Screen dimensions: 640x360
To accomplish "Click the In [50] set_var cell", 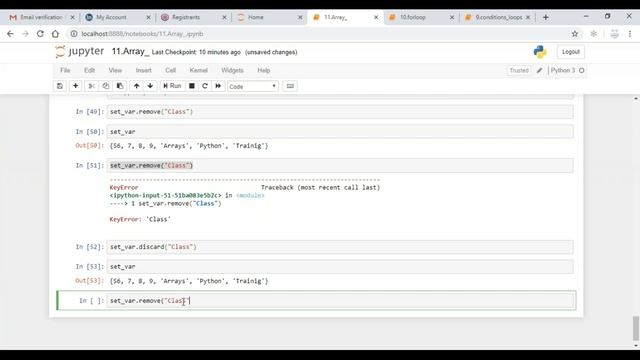I will point(340,131).
